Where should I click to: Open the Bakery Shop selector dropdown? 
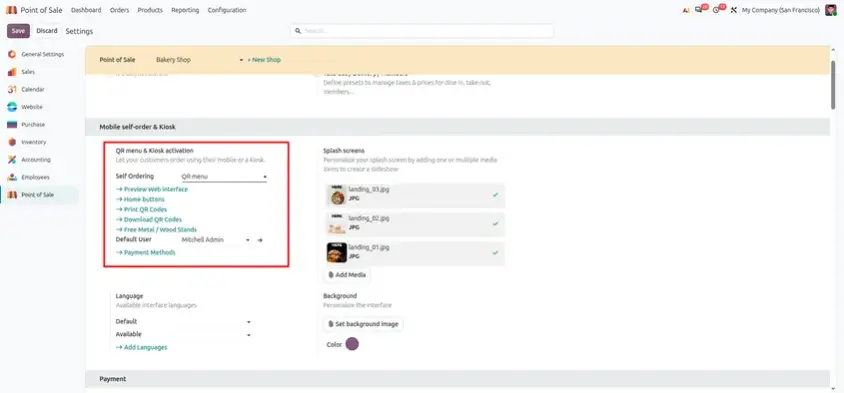[x=199, y=60]
